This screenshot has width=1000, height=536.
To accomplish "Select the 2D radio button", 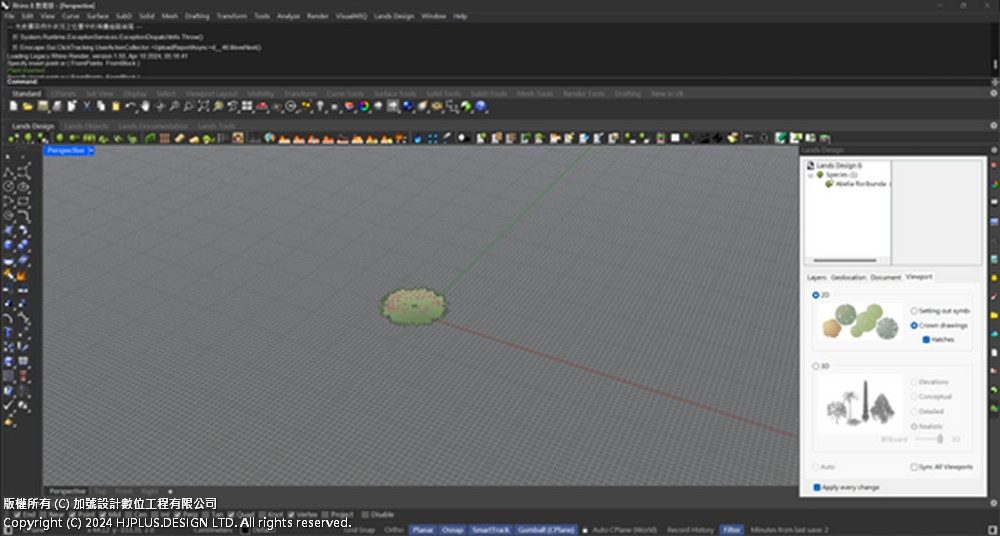I will click(x=816, y=295).
